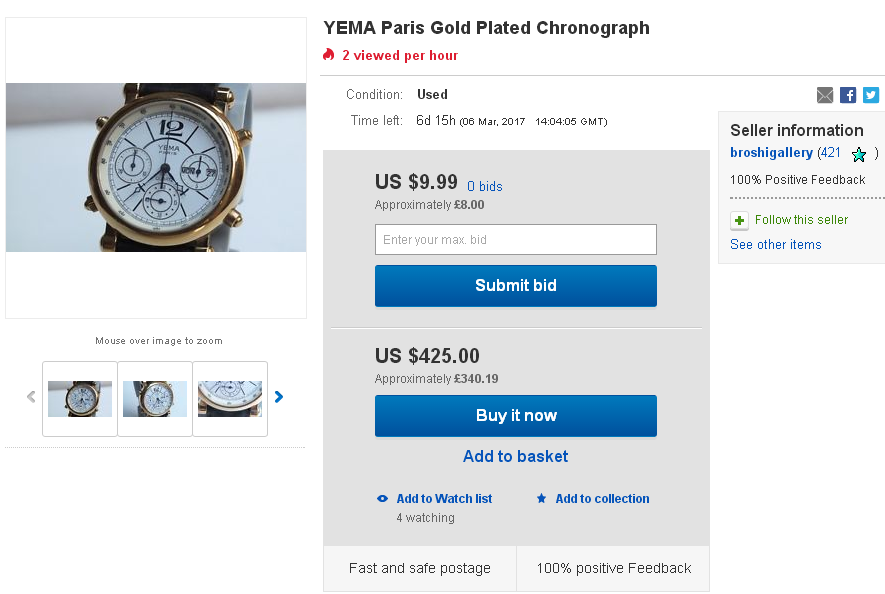The height and width of the screenshot is (594, 885).
Task: Click the eye icon for Watch list
Action: coord(382,499)
